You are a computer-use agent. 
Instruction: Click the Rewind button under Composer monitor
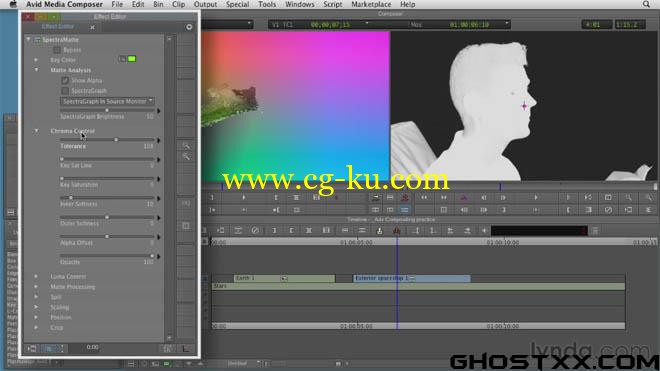pyautogui.click(x=424, y=198)
